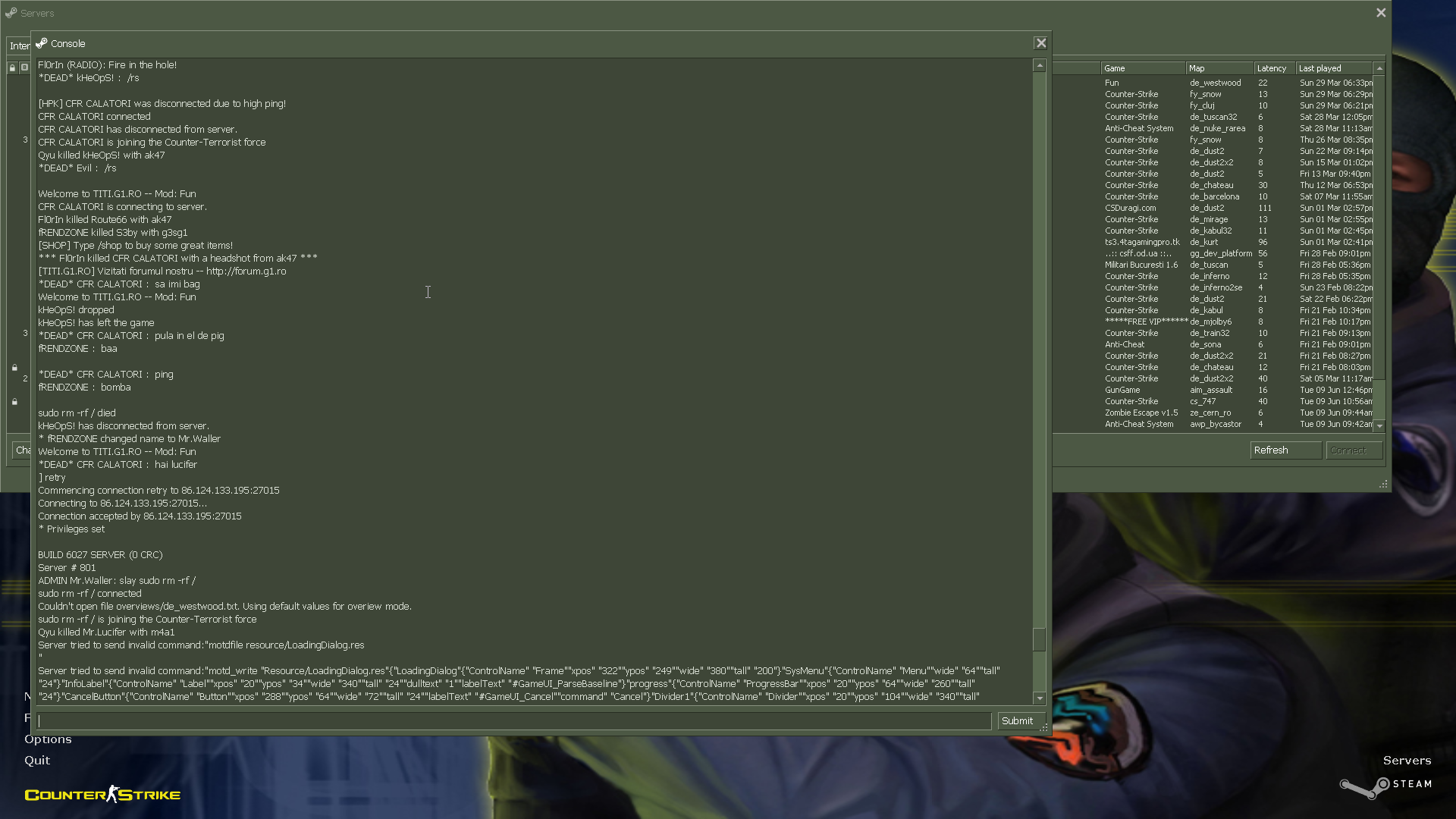Click the Console window resize grip
The width and height of the screenshot is (1456, 819).
coord(1044,727)
